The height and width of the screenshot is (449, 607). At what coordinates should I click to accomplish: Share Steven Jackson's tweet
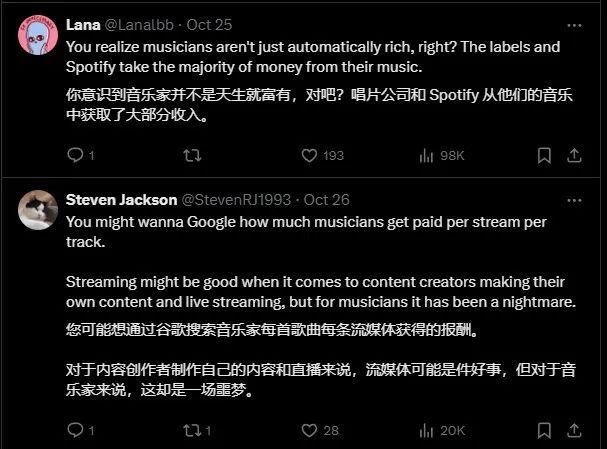(575, 430)
